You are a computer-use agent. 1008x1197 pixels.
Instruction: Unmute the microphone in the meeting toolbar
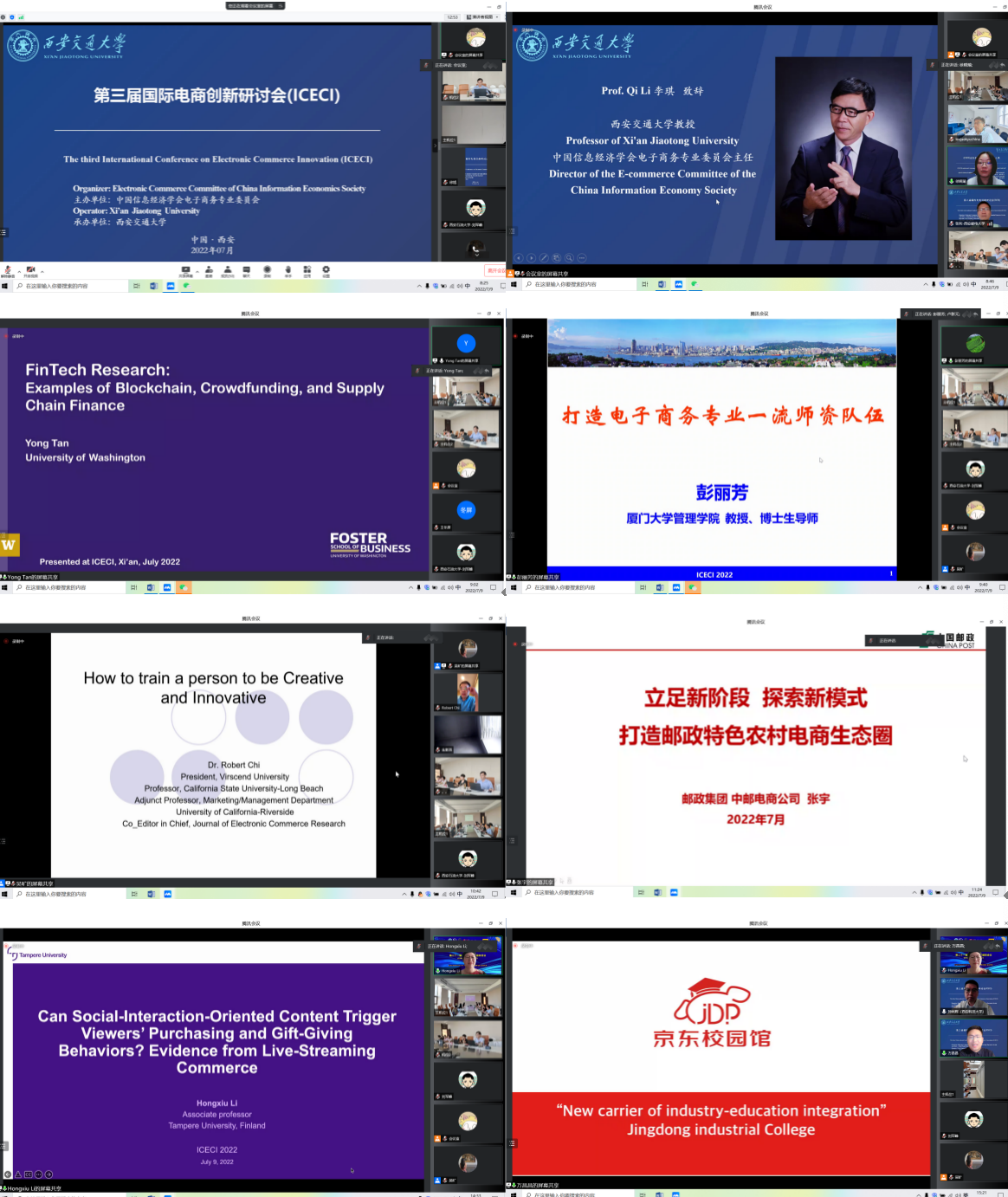[8, 270]
